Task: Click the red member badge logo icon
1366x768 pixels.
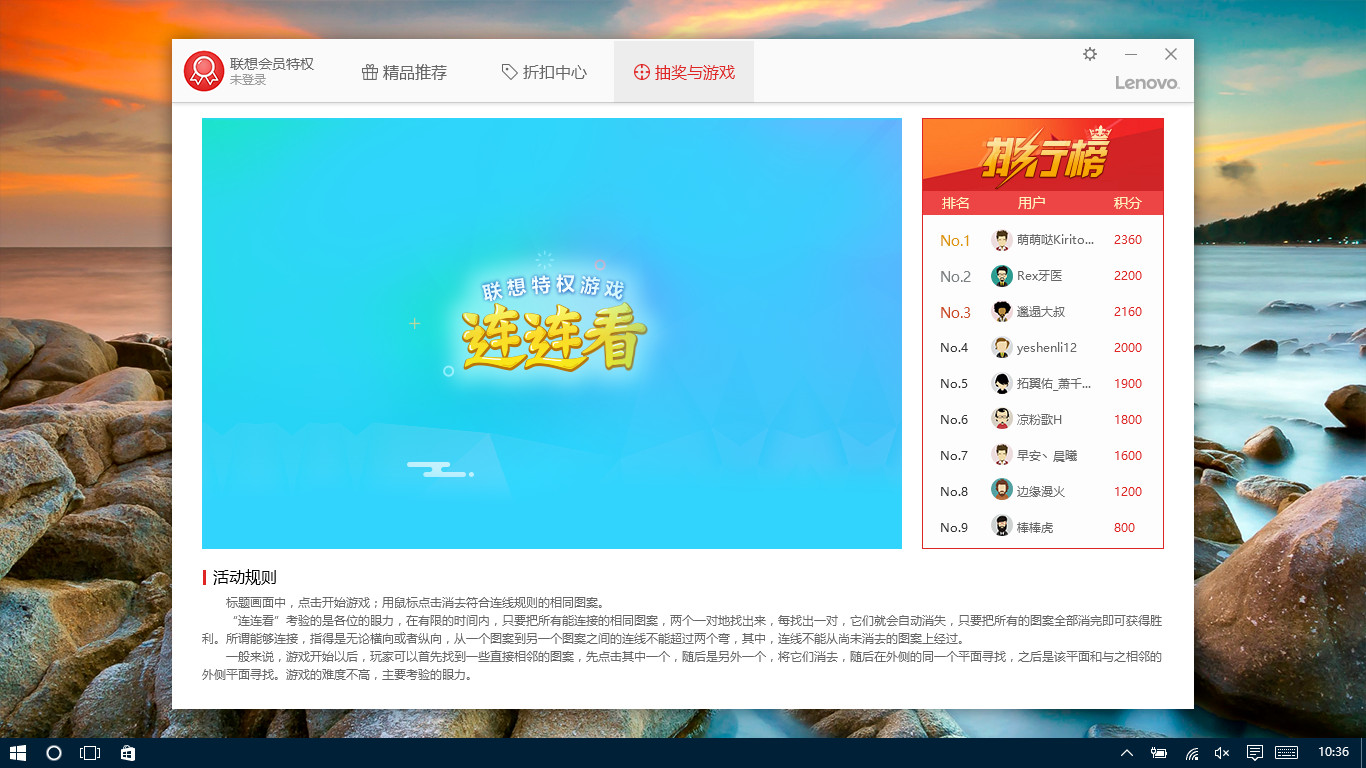Action: coord(204,71)
